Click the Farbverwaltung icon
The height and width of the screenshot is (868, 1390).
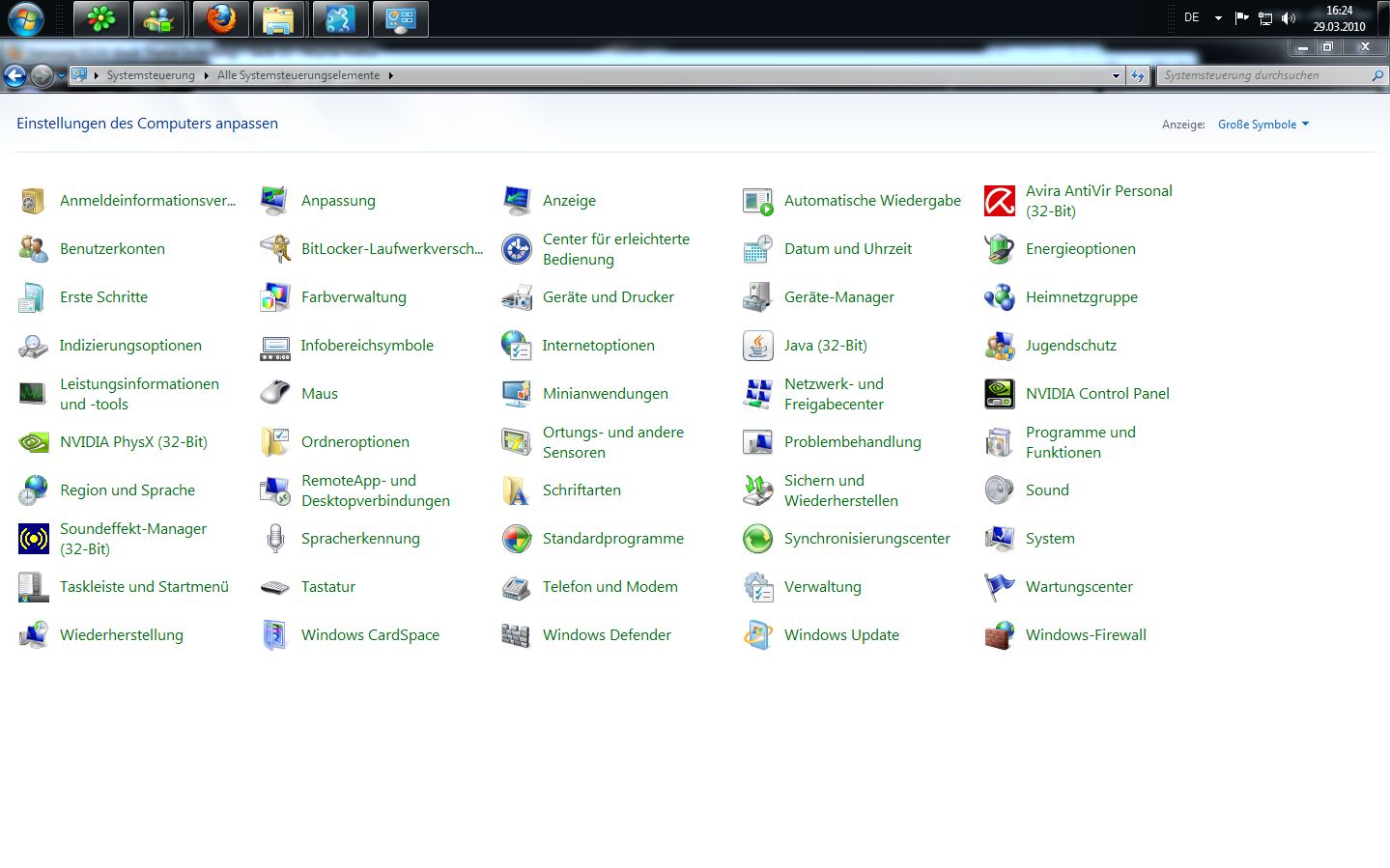coord(274,297)
